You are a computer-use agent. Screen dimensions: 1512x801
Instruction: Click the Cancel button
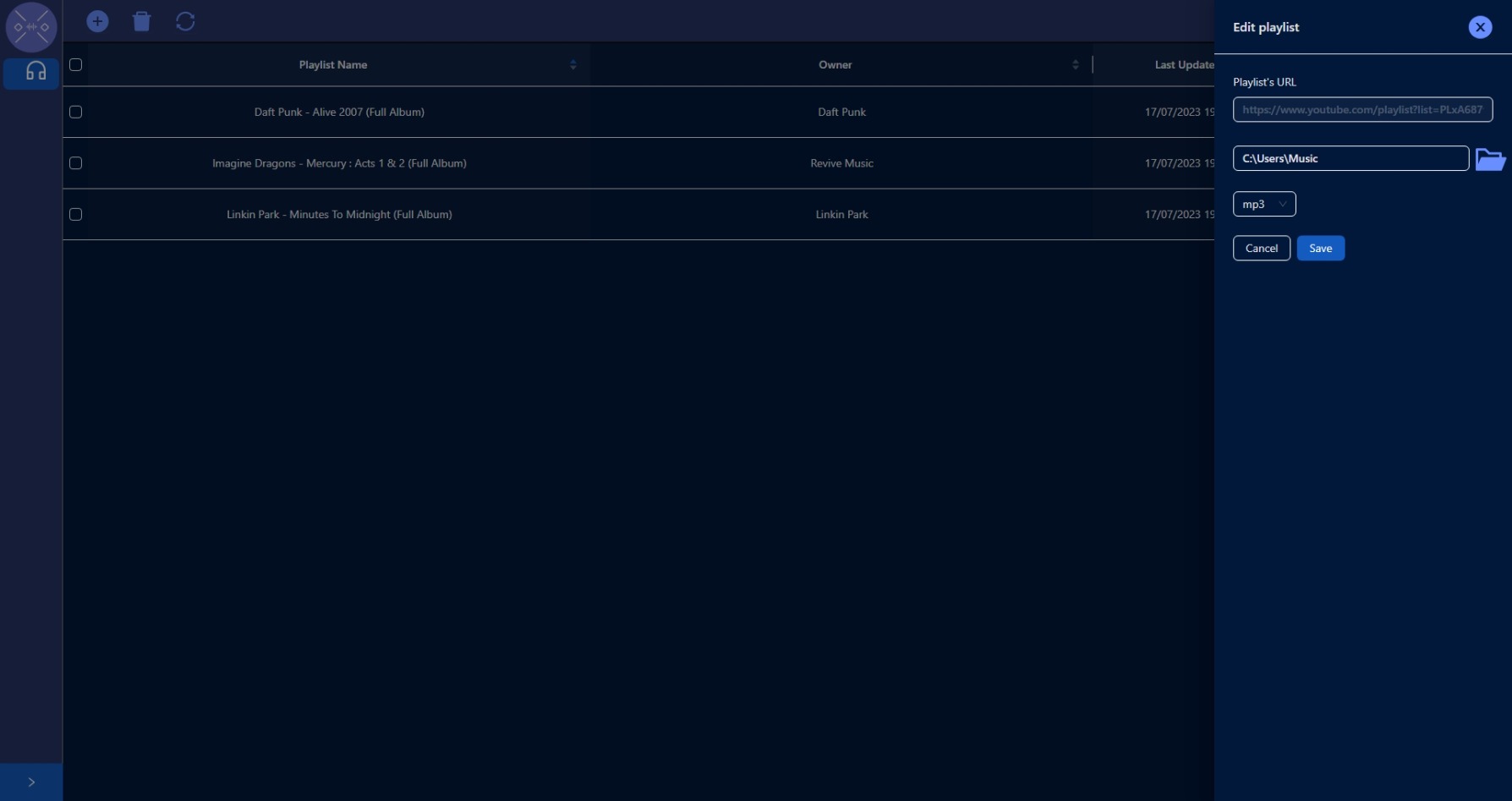point(1262,248)
